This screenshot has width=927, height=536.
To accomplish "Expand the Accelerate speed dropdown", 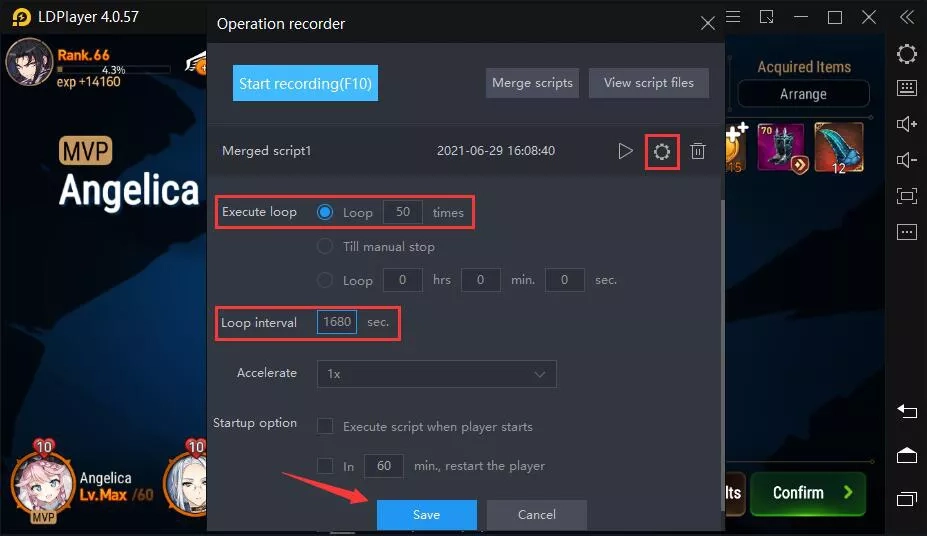I will coord(436,373).
